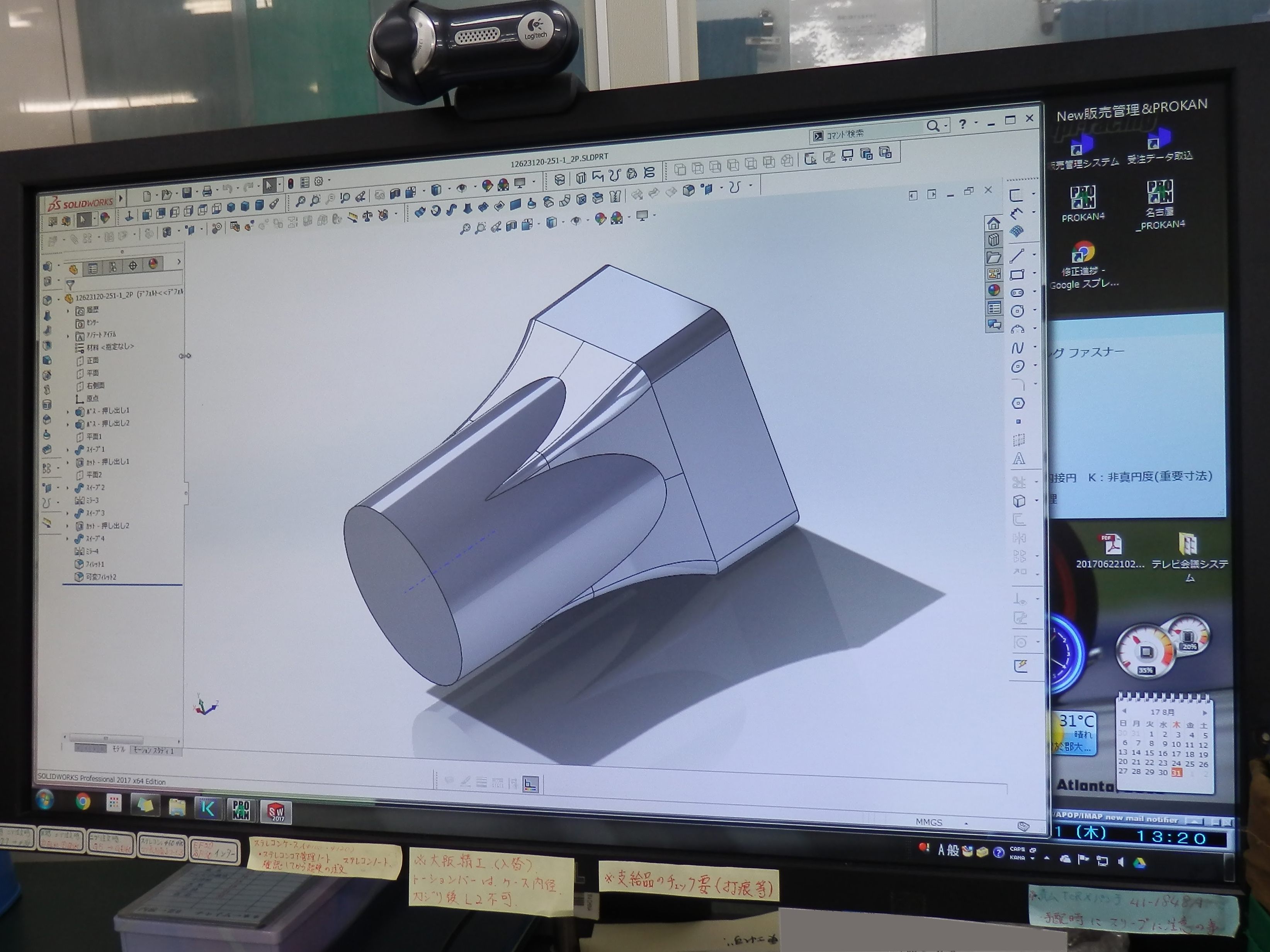The width and height of the screenshot is (1270, 952).
Task: Click Chrome icon in Windows taskbar
Action: click(83, 801)
